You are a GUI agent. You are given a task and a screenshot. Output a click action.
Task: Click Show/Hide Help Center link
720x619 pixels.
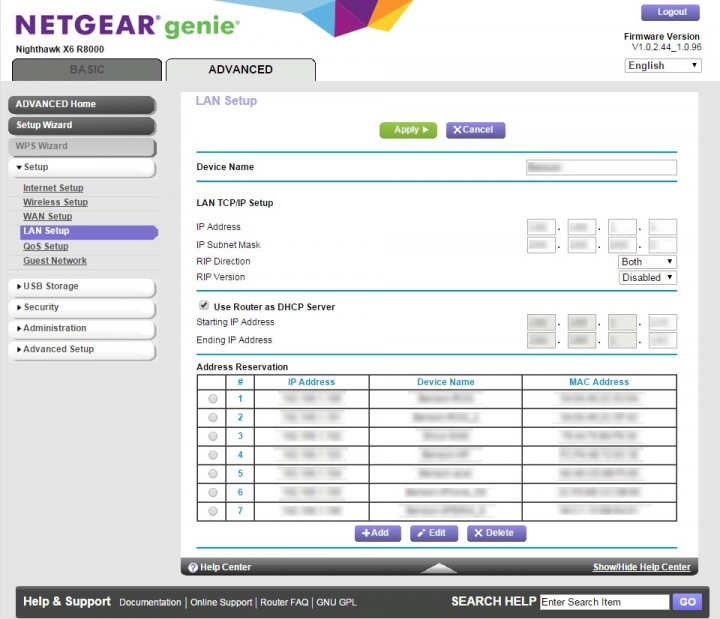tap(641, 567)
